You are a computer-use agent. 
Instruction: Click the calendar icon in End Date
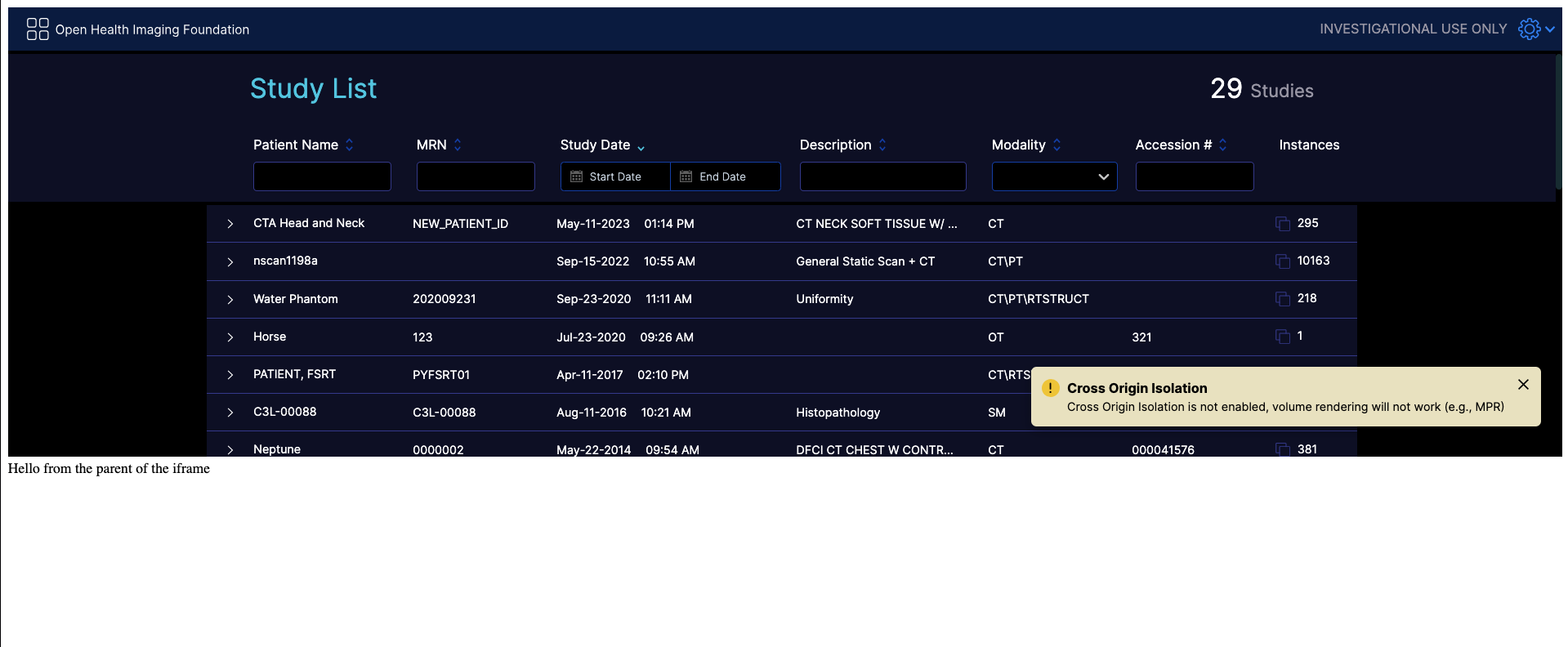(x=686, y=176)
